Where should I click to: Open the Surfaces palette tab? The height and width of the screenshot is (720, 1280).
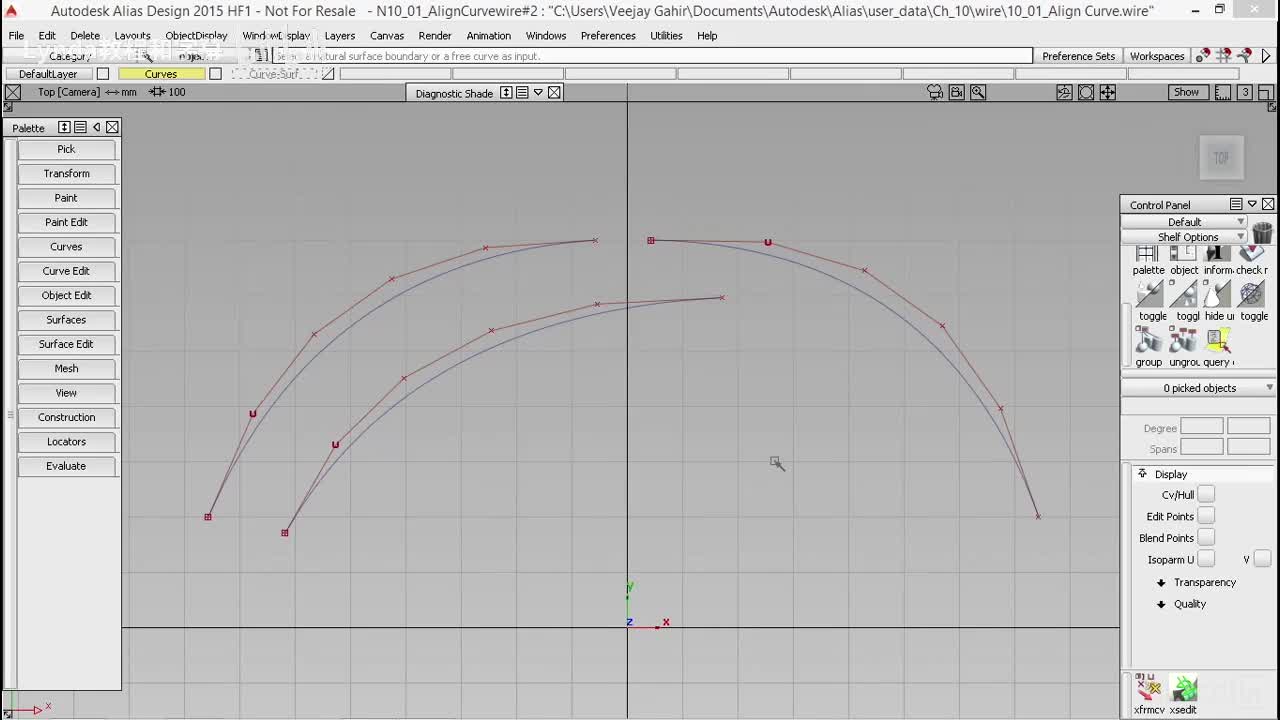[66, 320]
